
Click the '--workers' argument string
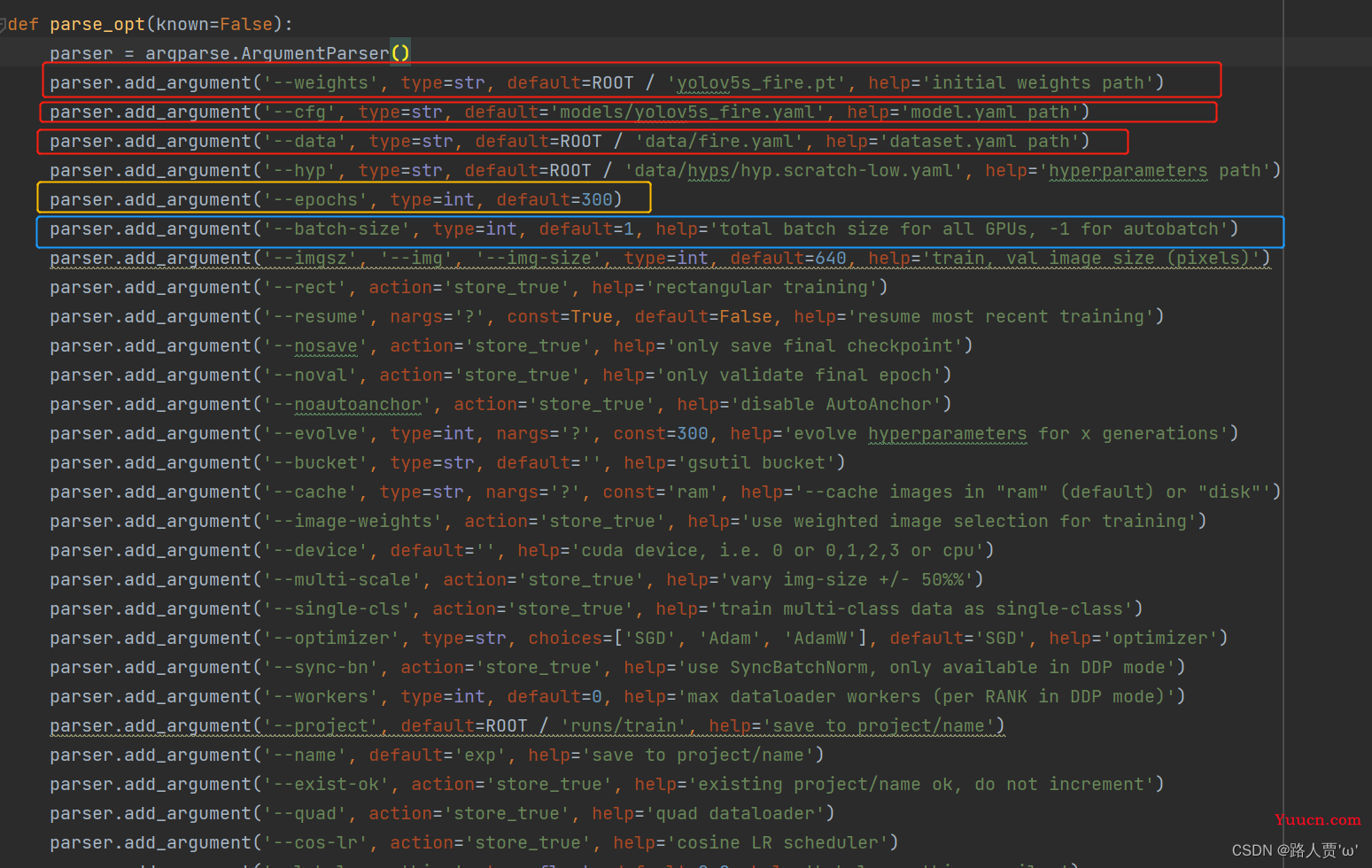[x=321, y=697]
